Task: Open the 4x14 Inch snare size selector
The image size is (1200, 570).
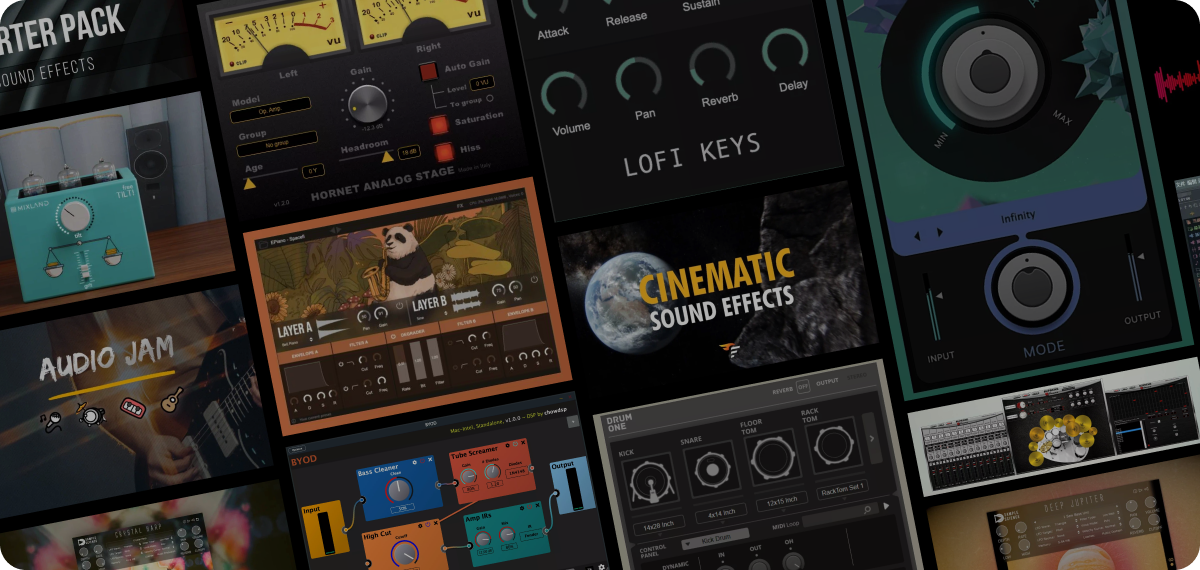Action: tap(721, 512)
